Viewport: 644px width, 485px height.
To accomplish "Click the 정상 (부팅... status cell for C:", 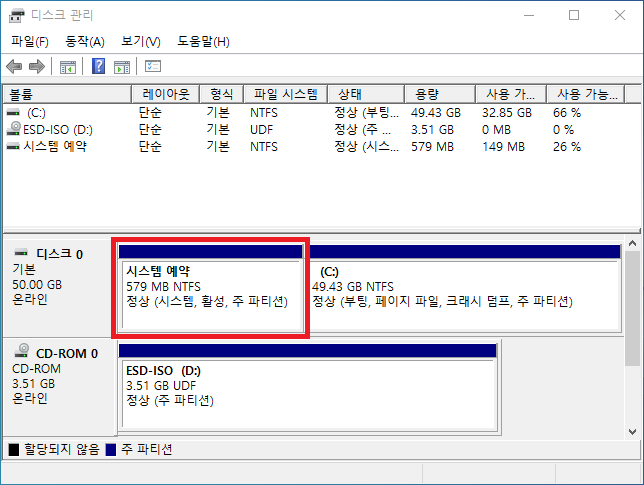I will 366,113.
